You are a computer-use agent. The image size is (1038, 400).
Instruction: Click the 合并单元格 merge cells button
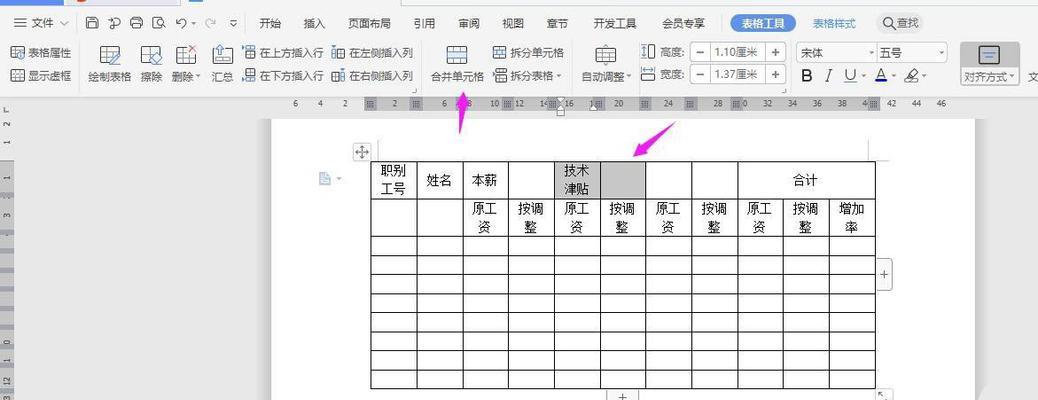click(457, 64)
